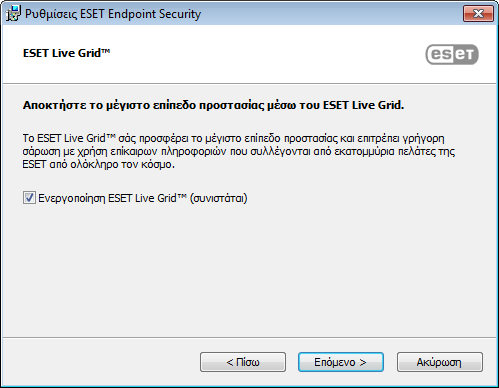Click the right arrow on the Επόμενο button

pyautogui.click(x=363, y=362)
